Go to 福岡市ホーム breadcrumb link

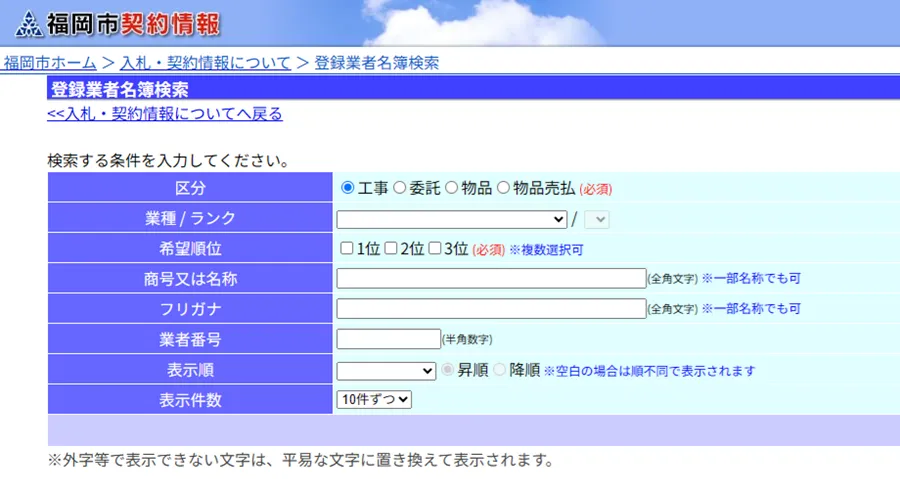[49, 63]
